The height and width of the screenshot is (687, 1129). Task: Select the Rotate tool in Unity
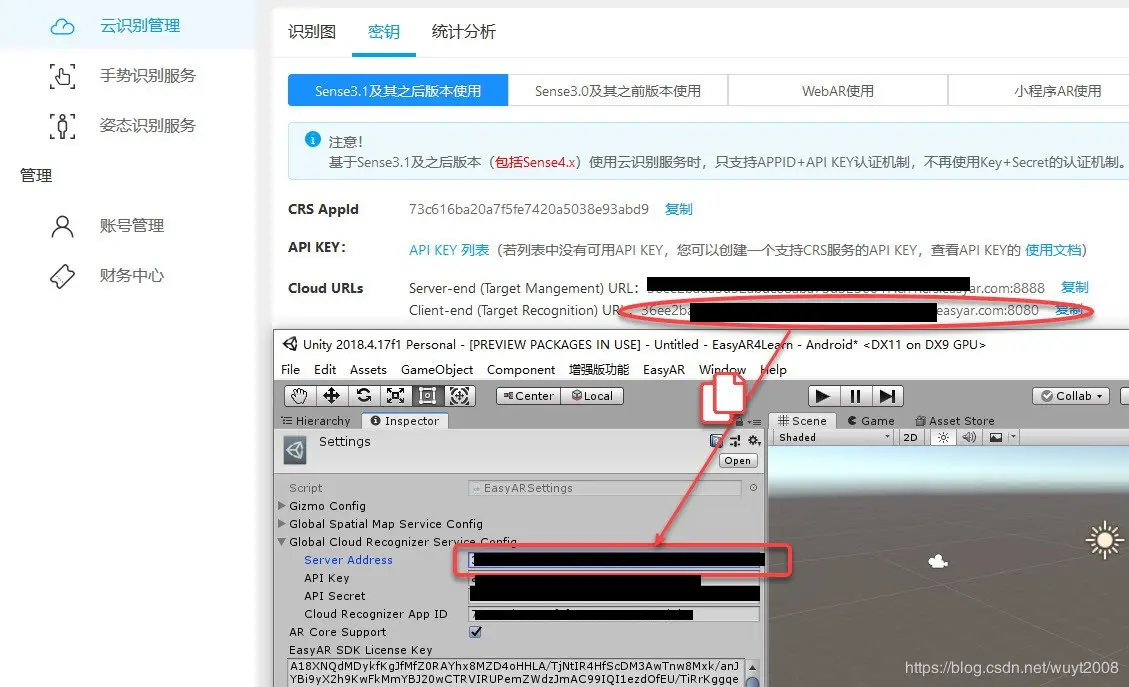(364, 396)
